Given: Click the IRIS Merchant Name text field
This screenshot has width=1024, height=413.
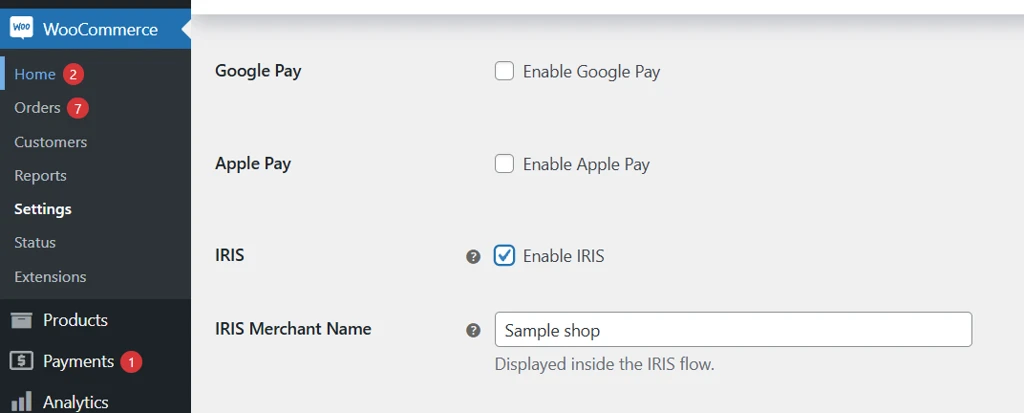Looking at the screenshot, I should [x=732, y=330].
